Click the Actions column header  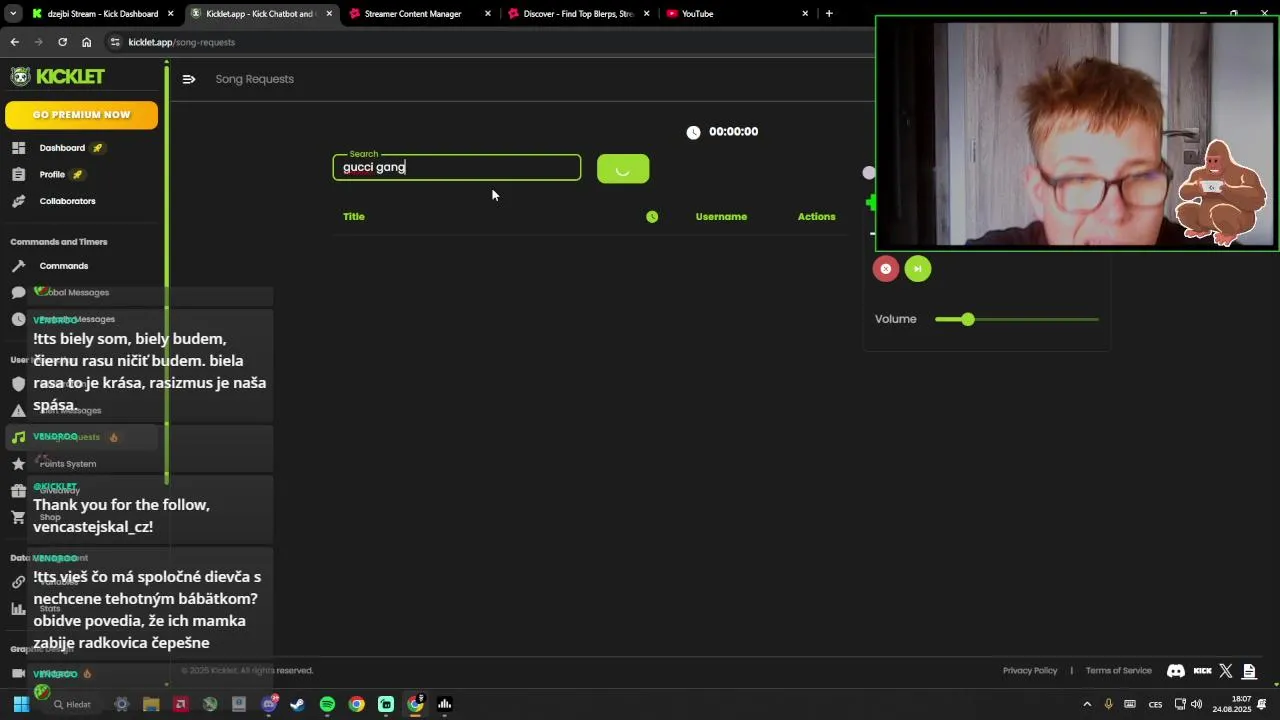pyautogui.click(x=816, y=216)
